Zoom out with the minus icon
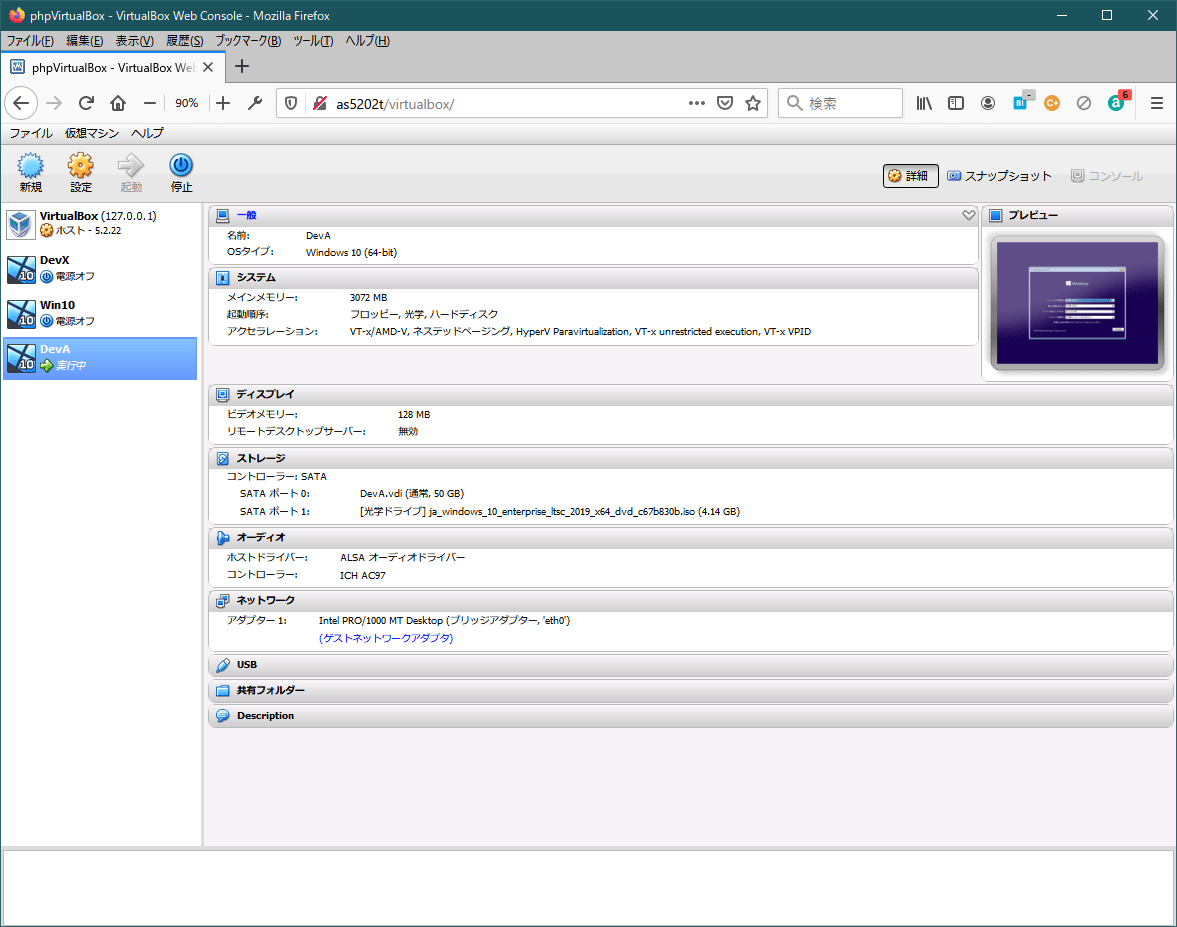 coord(150,104)
